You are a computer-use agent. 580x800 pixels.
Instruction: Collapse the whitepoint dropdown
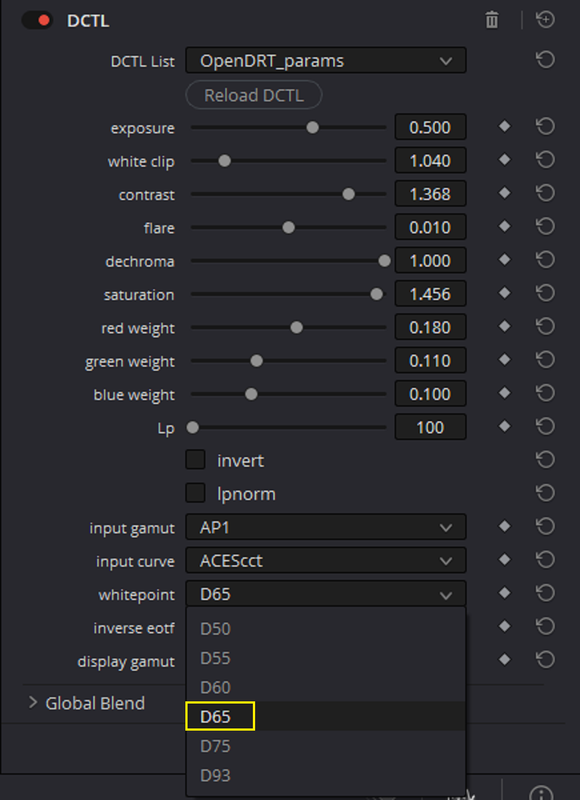coord(325,594)
